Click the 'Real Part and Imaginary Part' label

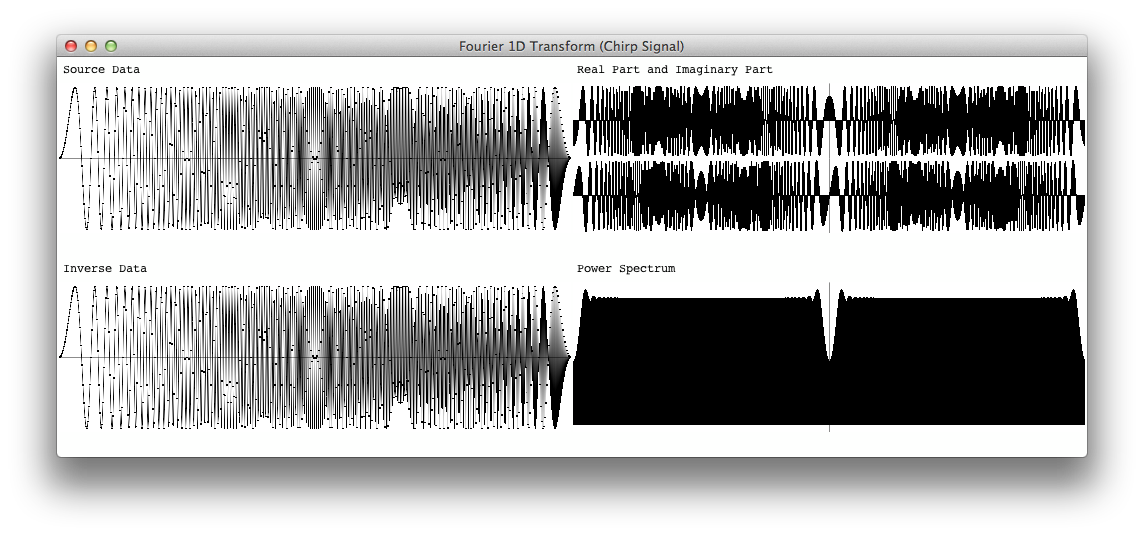coord(674,70)
